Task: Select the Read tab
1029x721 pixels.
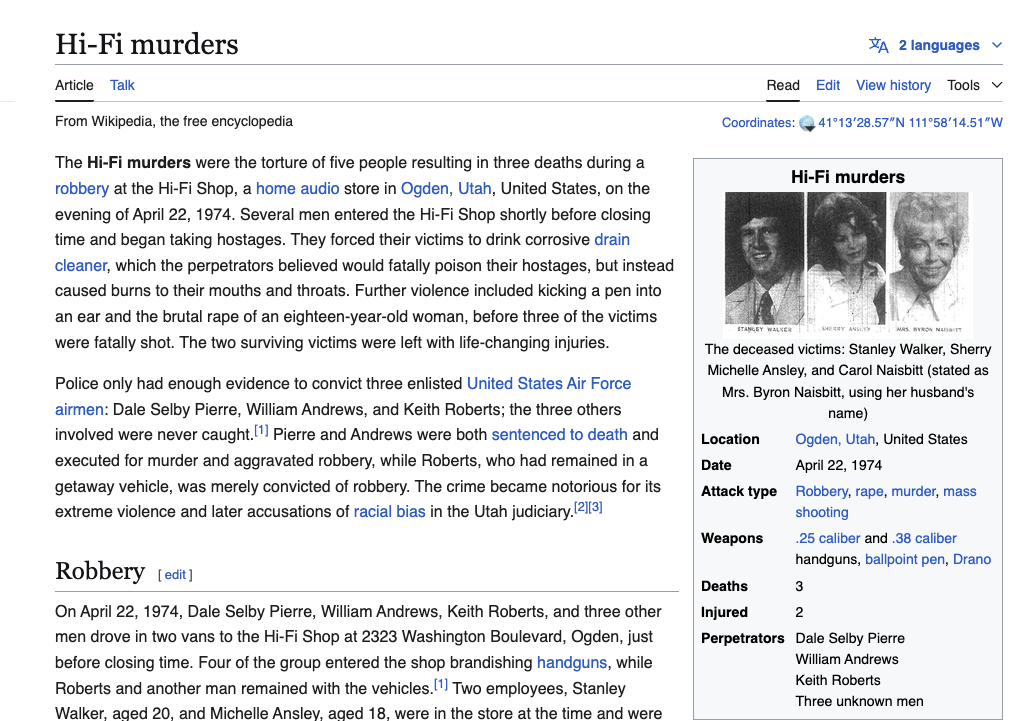Action: [783, 85]
